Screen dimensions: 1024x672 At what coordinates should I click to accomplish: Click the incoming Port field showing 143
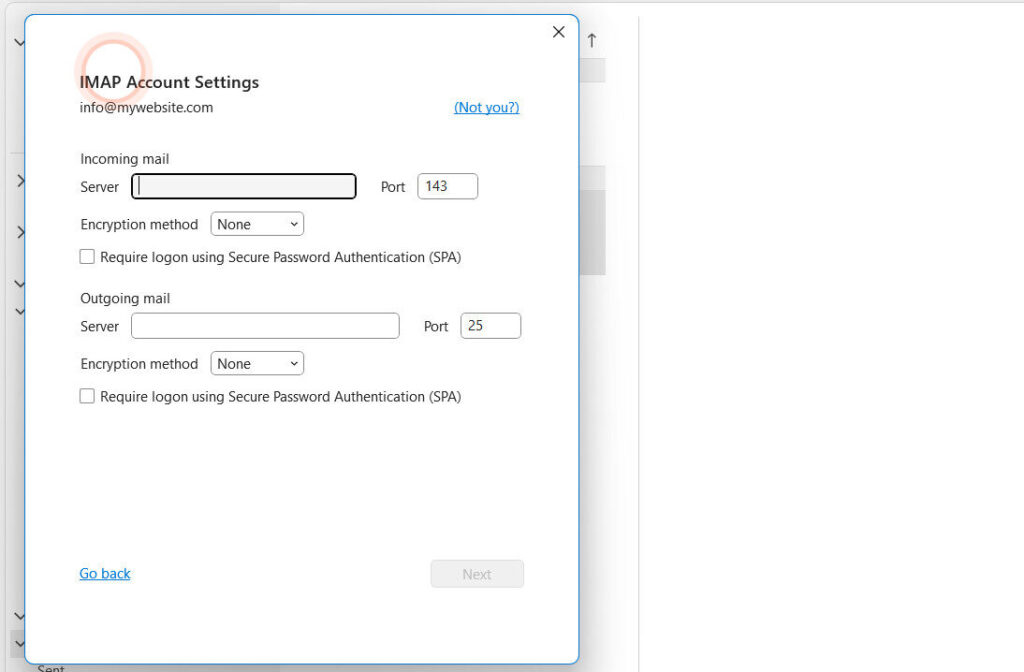447,186
